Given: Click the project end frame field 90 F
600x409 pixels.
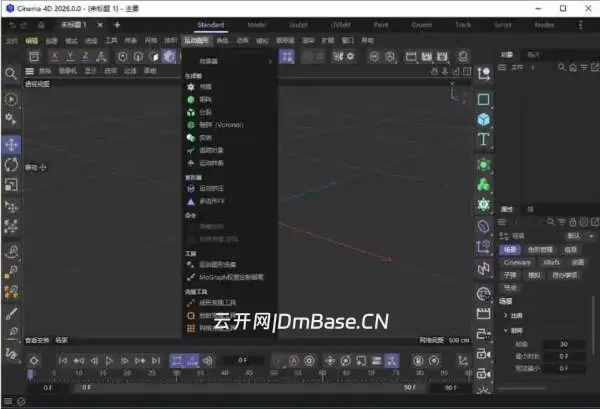Looking at the screenshot, I should tap(450, 388).
